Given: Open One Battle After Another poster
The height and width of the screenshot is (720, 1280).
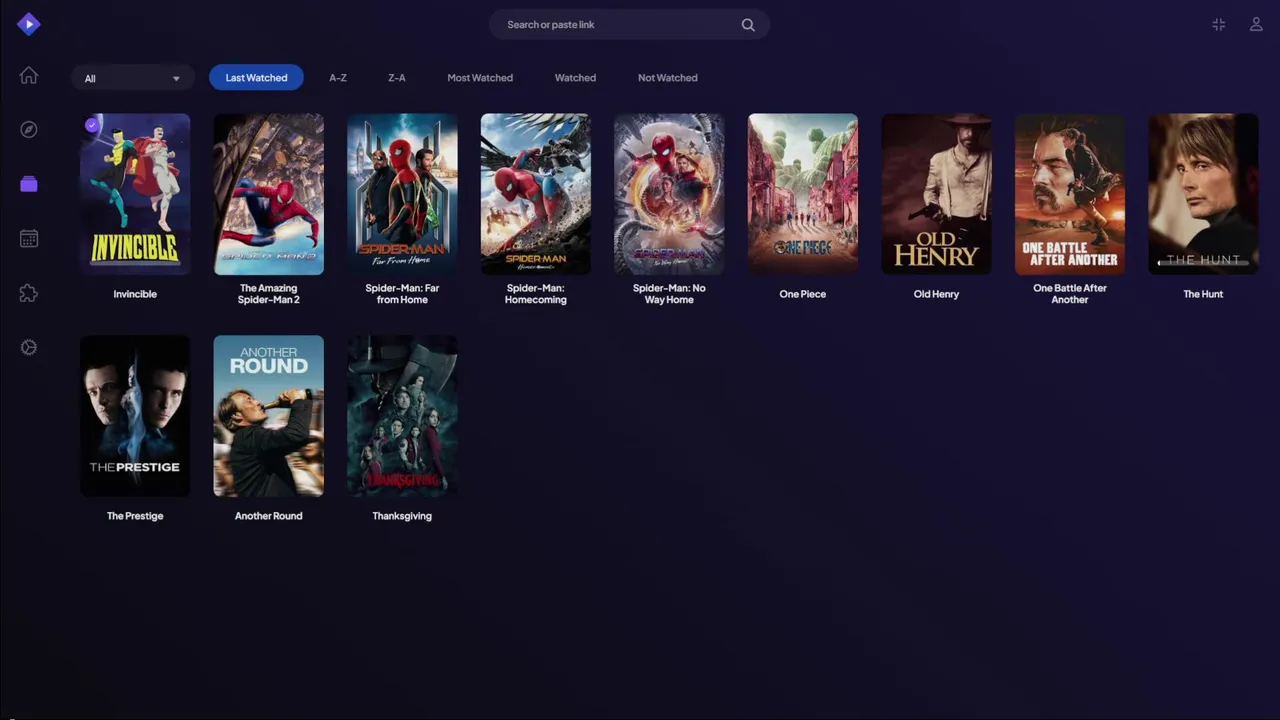Looking at the screenshot, I should [1070, 194].
